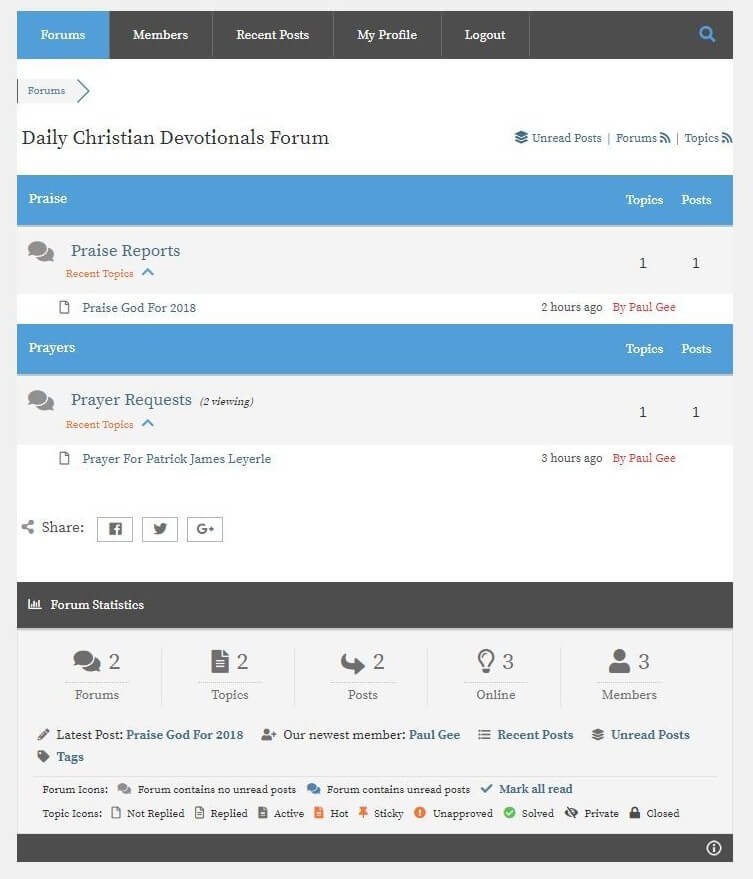Screen dimensions: 753x879
Task: Open the Members tab
Action: point(160,35)
